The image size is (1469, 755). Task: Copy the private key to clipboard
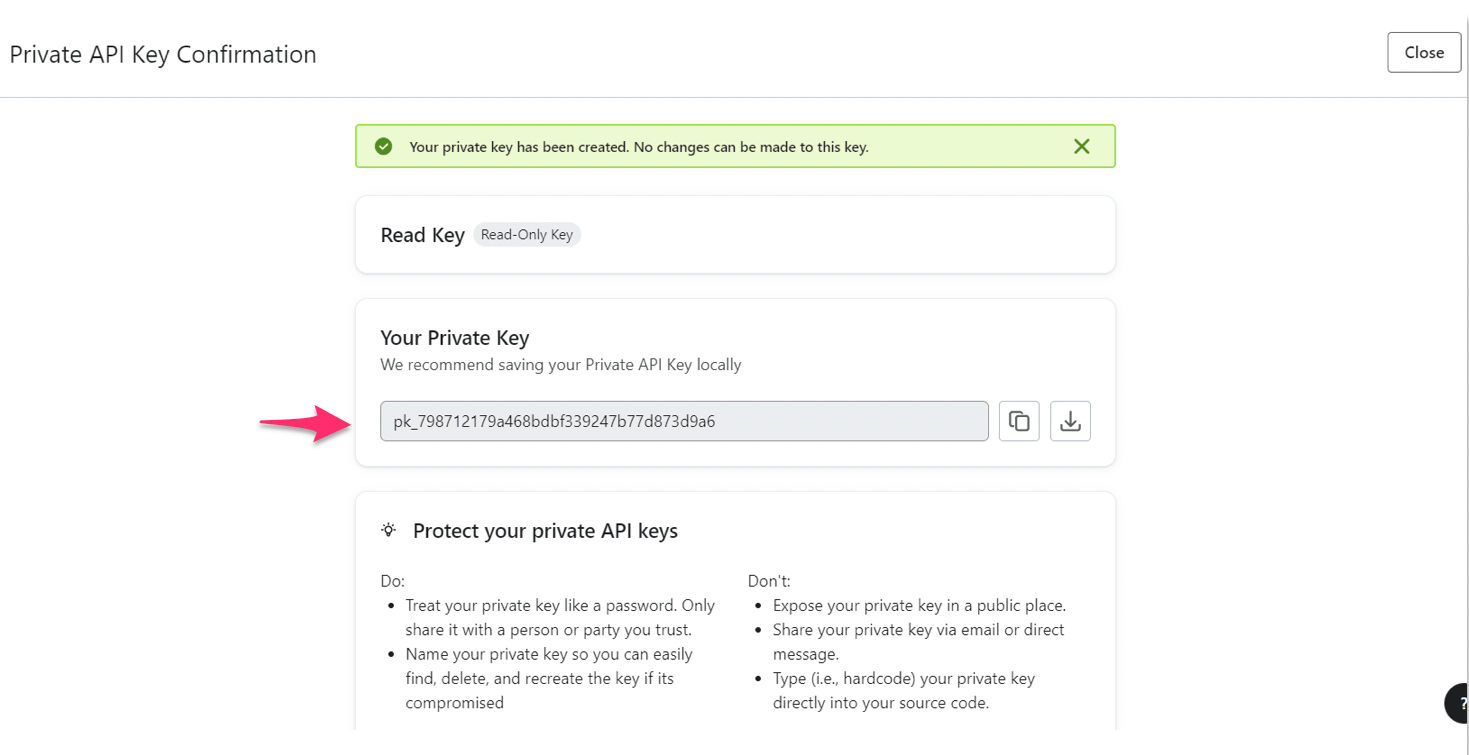point(1019,421)
